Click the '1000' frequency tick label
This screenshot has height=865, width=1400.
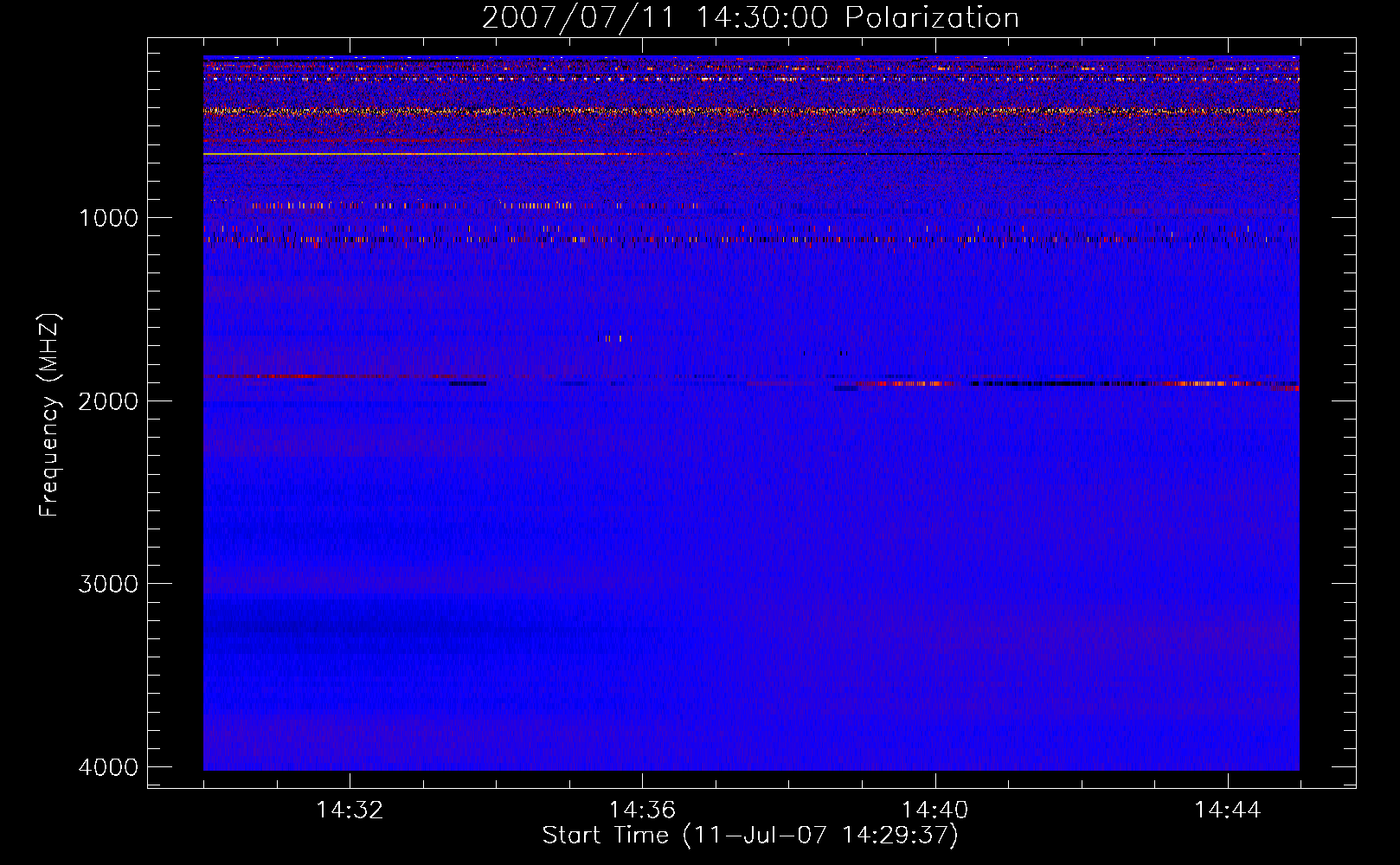108,217
